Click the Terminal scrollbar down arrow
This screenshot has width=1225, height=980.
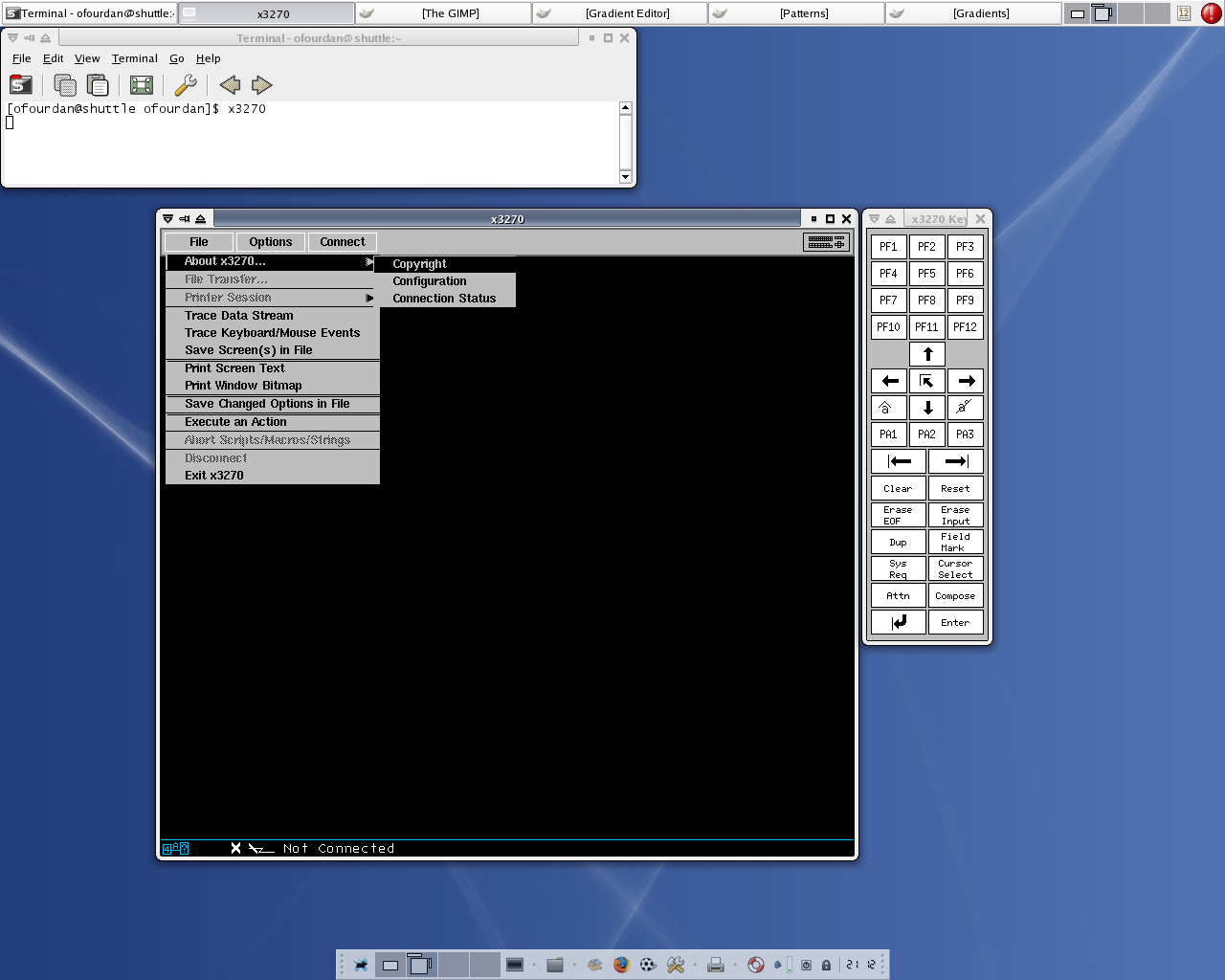[626, 176]
